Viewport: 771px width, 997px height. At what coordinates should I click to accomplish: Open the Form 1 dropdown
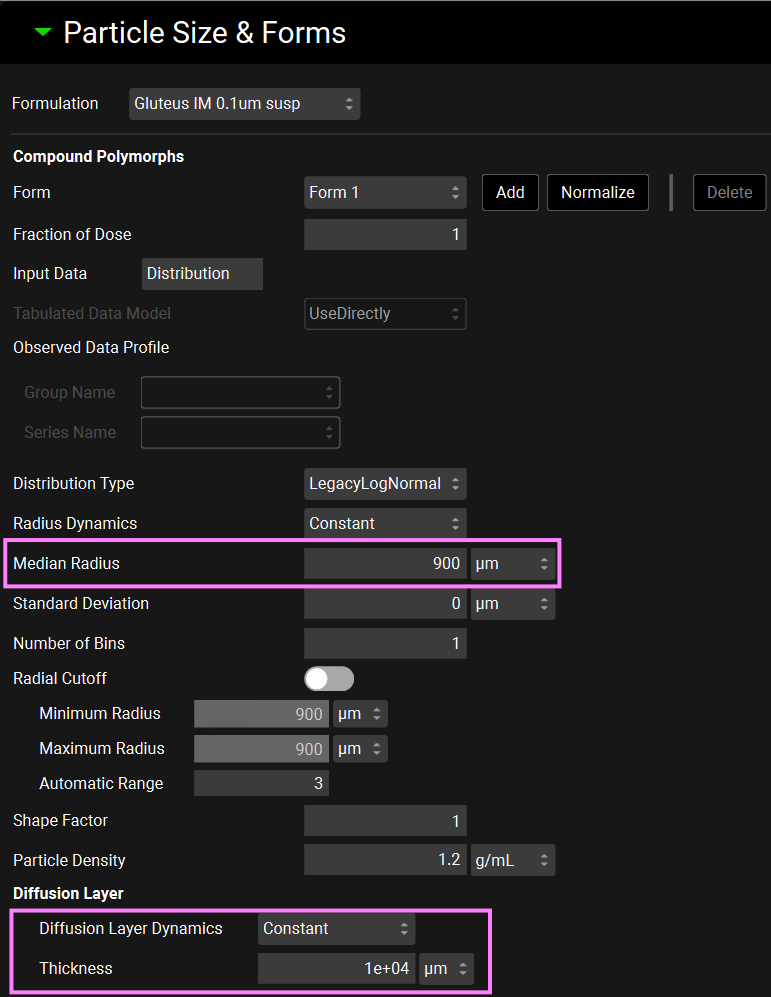click(x=385, y=193)
